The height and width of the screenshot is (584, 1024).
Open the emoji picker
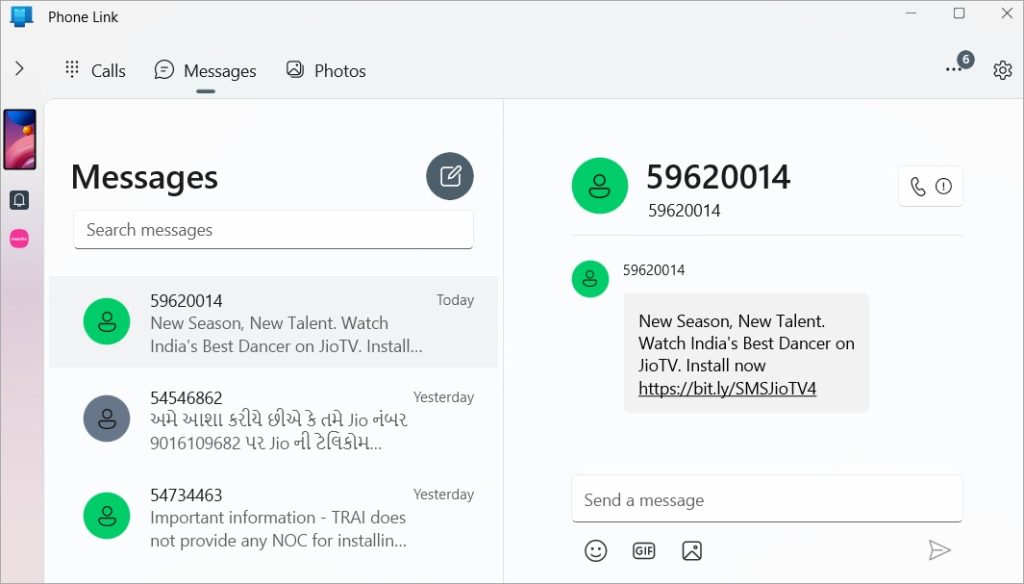[x=596, y=550]
